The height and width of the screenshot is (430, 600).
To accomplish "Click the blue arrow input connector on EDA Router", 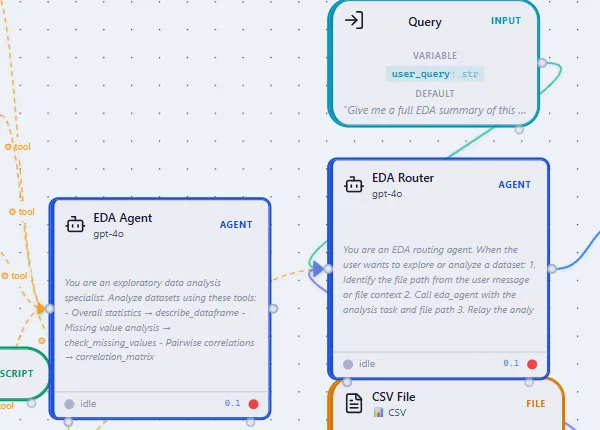I will [318, 269].
